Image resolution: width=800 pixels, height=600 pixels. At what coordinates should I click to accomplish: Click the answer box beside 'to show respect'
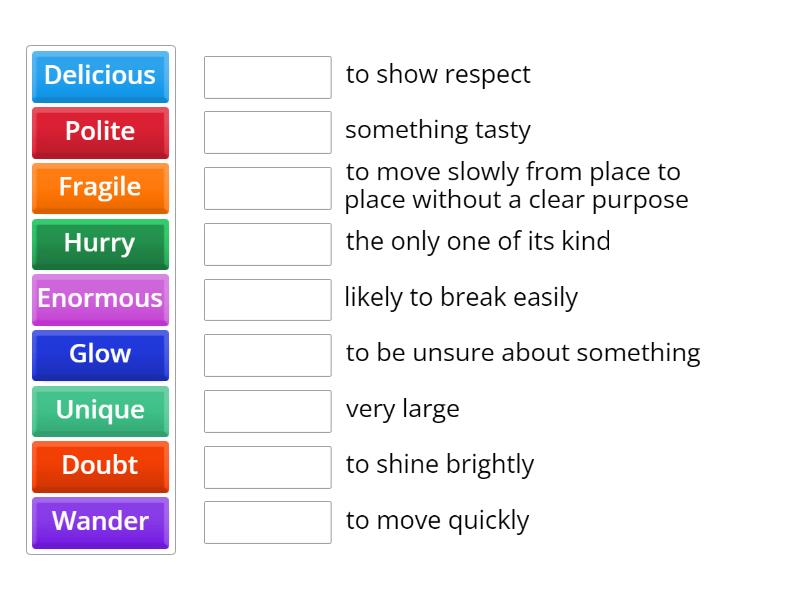pyautogui.click(x=267, y=76)
